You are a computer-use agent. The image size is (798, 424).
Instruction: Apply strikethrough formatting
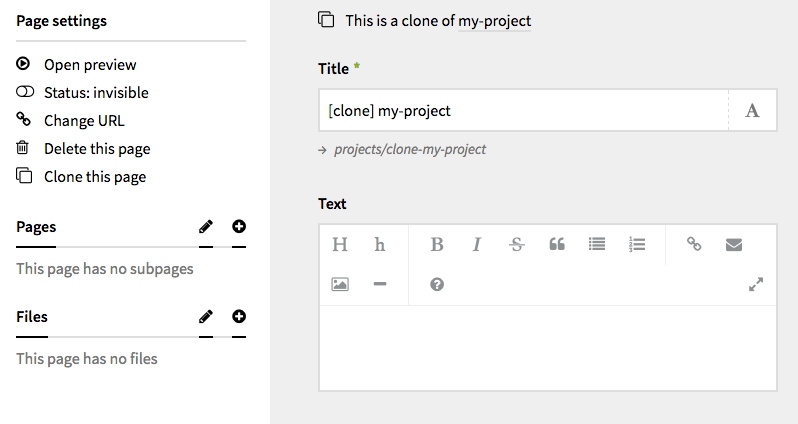click(517, 244)
